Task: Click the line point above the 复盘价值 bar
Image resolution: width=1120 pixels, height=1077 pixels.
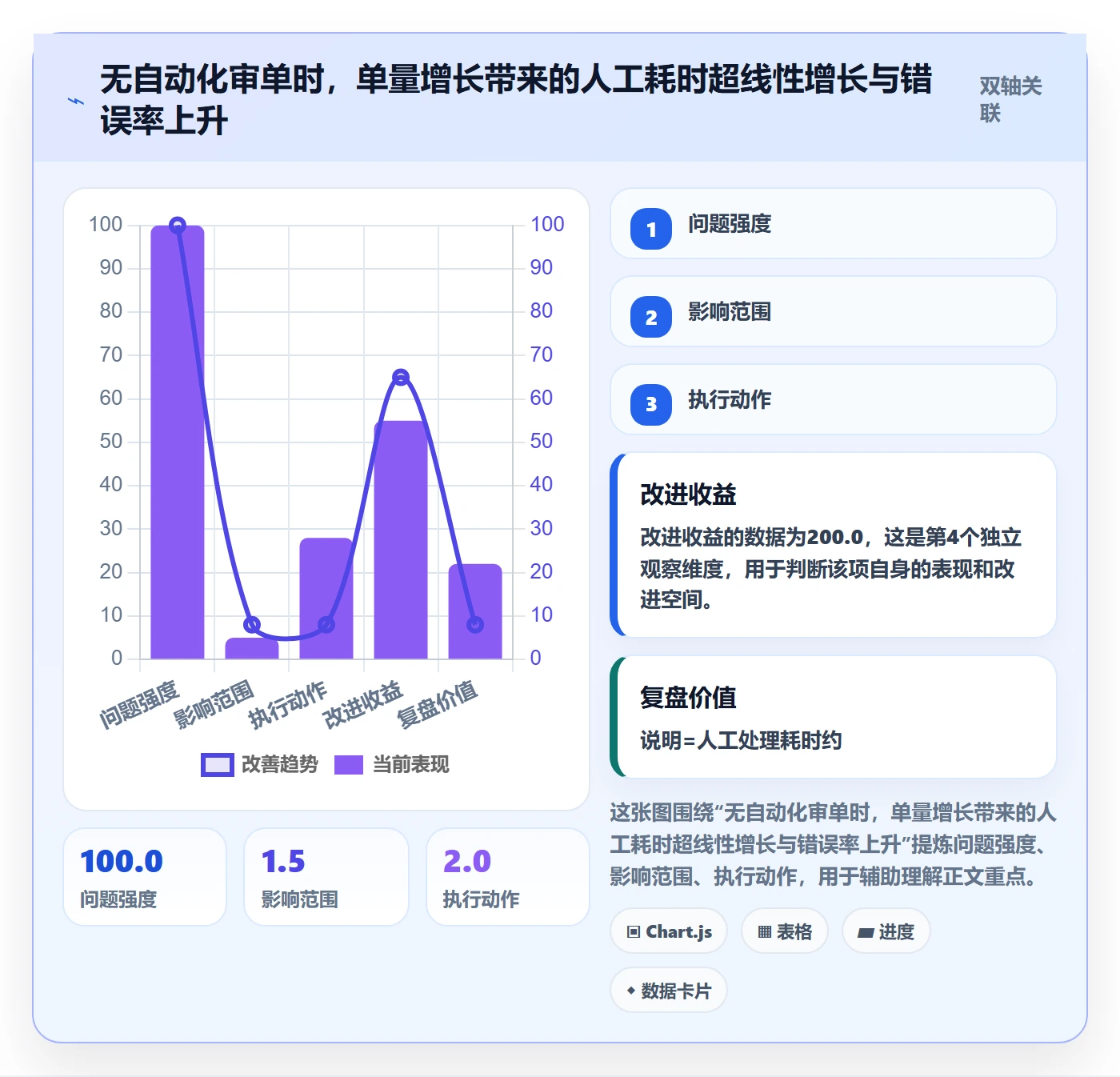Action: click(475, 624)
